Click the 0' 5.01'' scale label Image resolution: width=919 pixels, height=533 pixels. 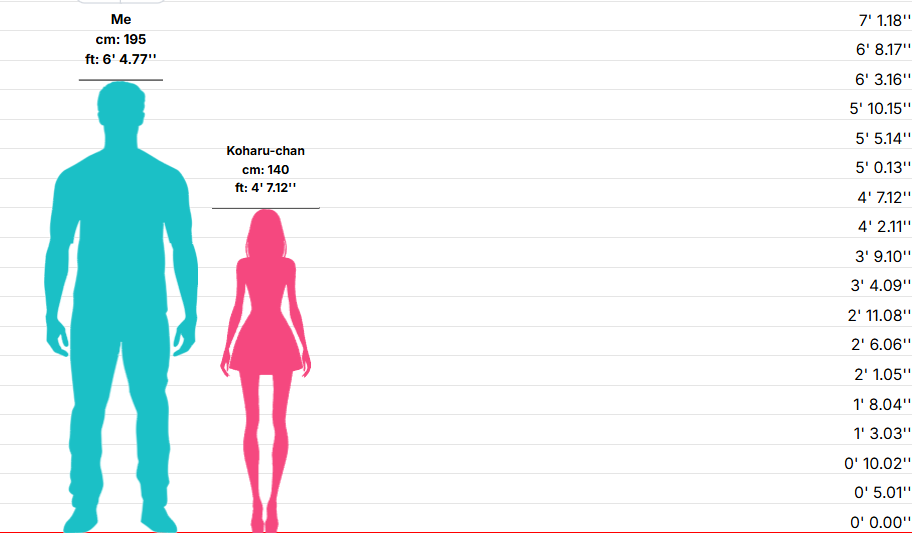click(x=883, y=492)
